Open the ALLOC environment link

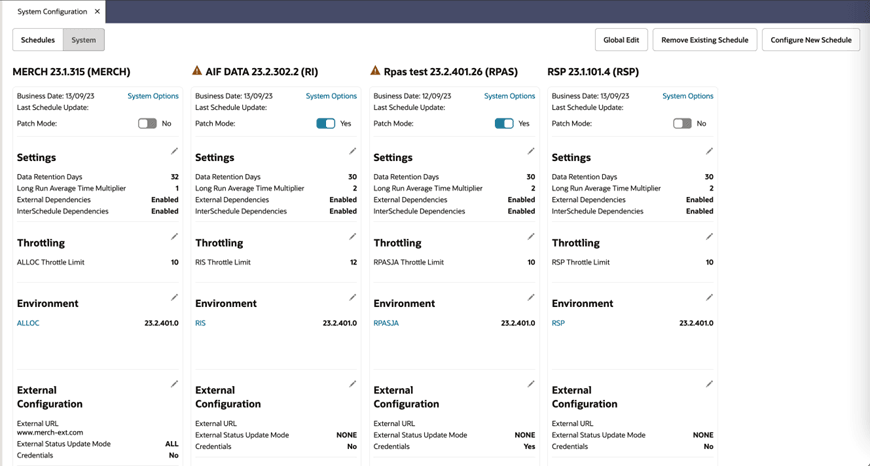pyautogui.click(x=28, y=323)
